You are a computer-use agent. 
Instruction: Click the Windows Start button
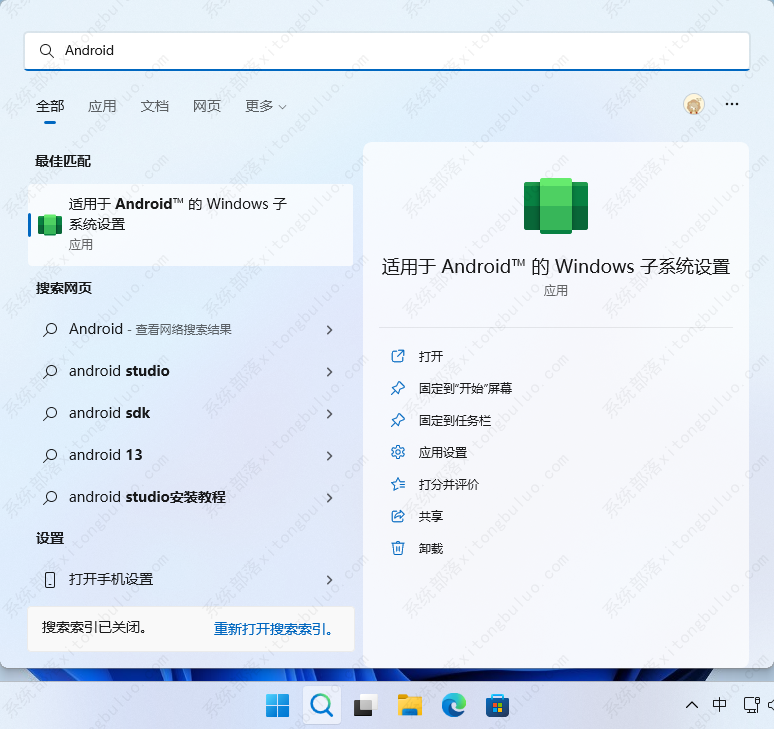[277, 705]
